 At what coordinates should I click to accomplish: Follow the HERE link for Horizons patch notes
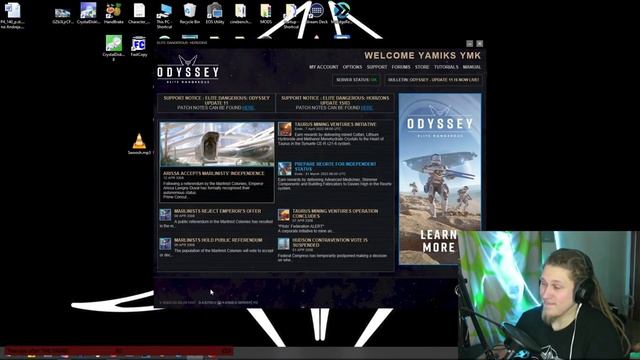367,108
